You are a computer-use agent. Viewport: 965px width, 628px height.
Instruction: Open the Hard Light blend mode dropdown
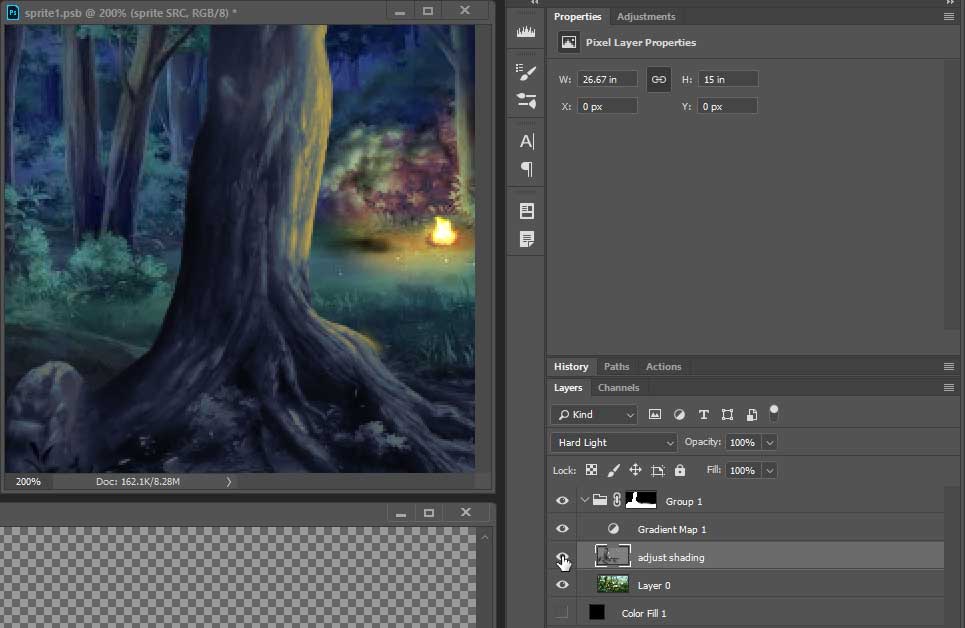(x=614, y=442)
